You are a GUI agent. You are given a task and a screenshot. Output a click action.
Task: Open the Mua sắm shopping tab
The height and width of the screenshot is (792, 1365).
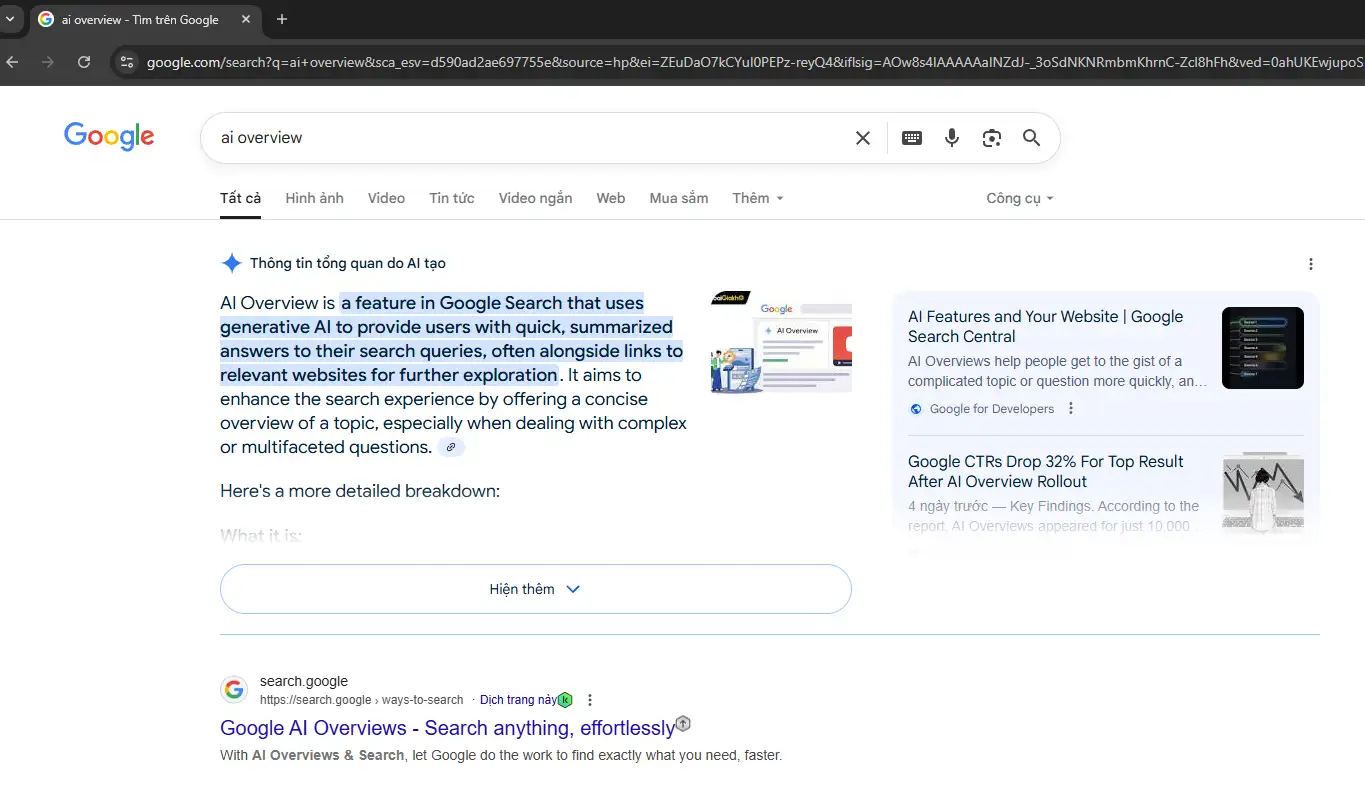point(679,198)
